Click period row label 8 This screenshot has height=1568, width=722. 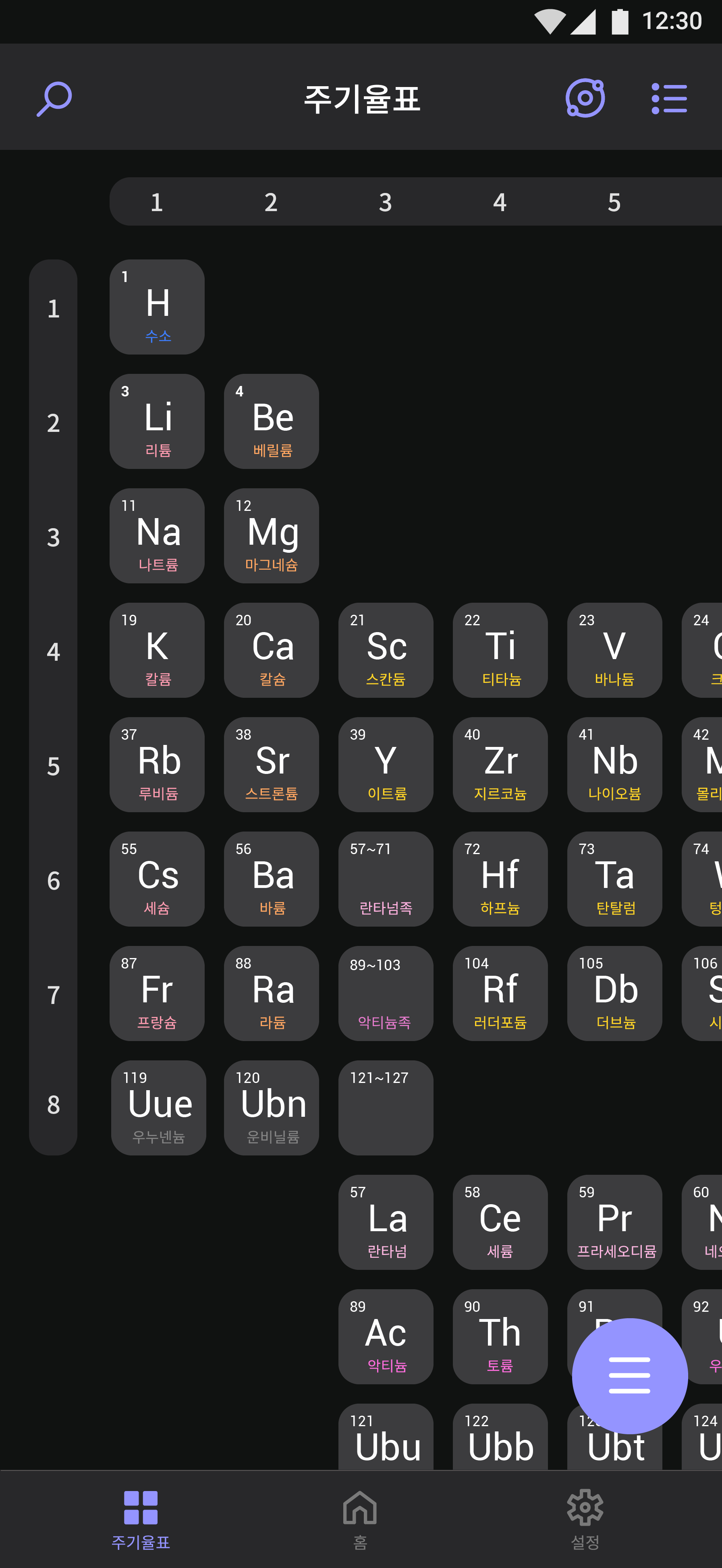click(54, 1105)
